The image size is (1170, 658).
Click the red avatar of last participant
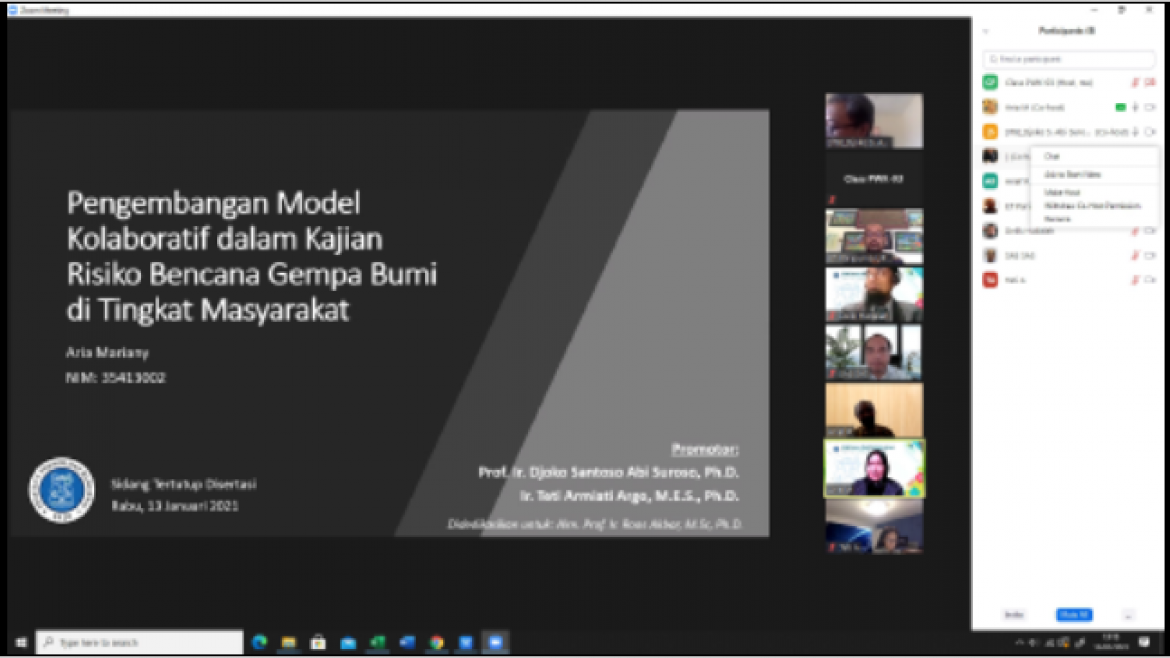pyautogui.click(x=990, y=280)
